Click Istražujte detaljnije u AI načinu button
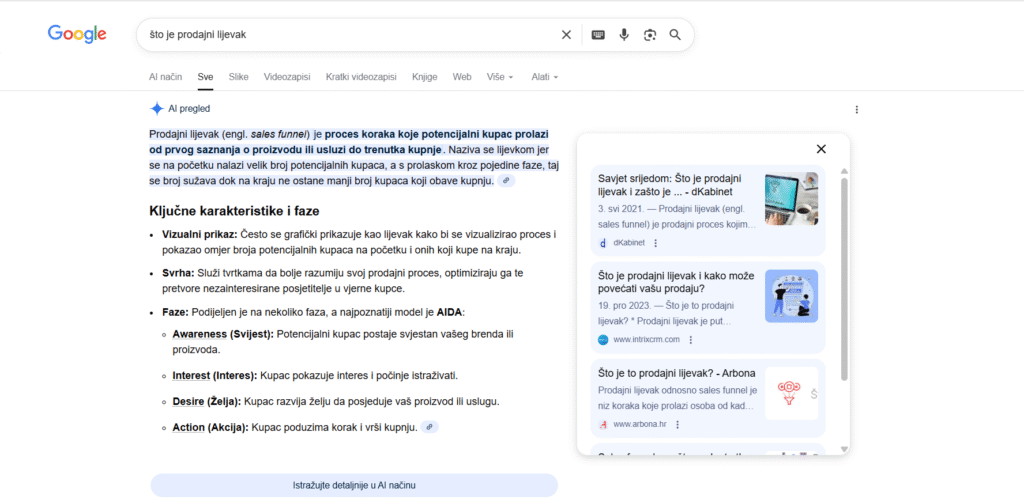 click(x=354, y=485)
